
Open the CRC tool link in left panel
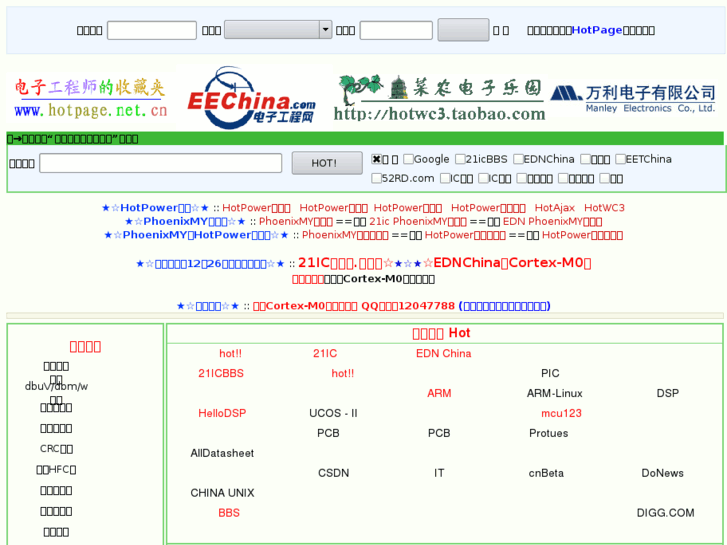56,449
